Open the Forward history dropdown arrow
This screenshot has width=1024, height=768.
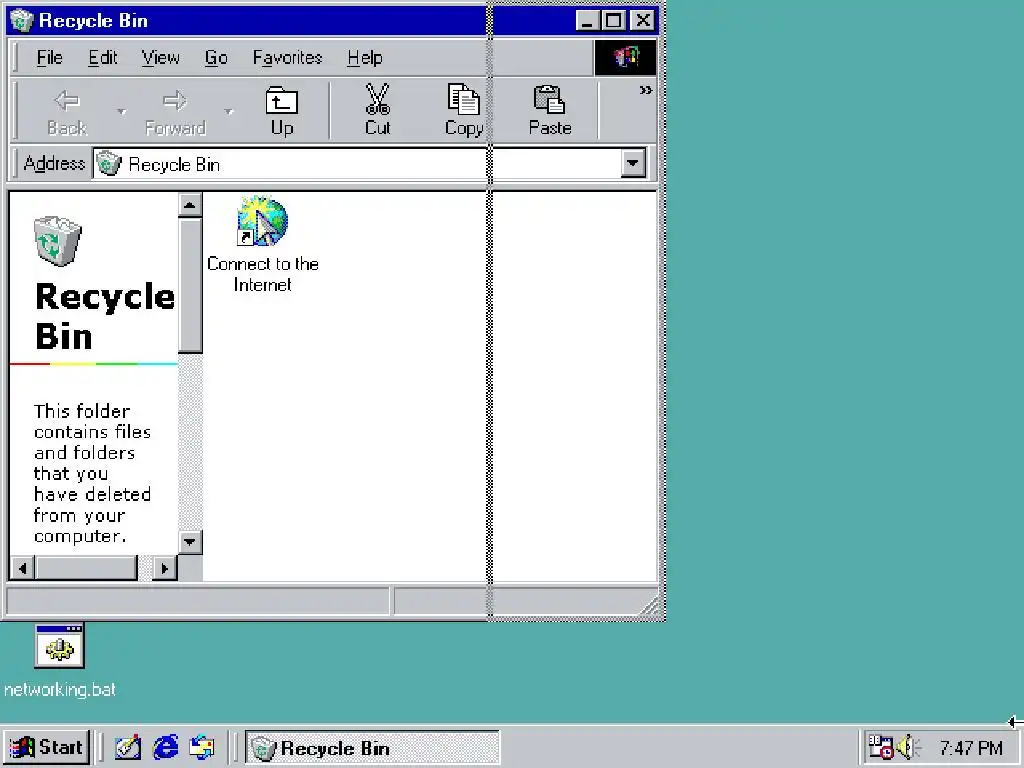click(x=229, y=112)
